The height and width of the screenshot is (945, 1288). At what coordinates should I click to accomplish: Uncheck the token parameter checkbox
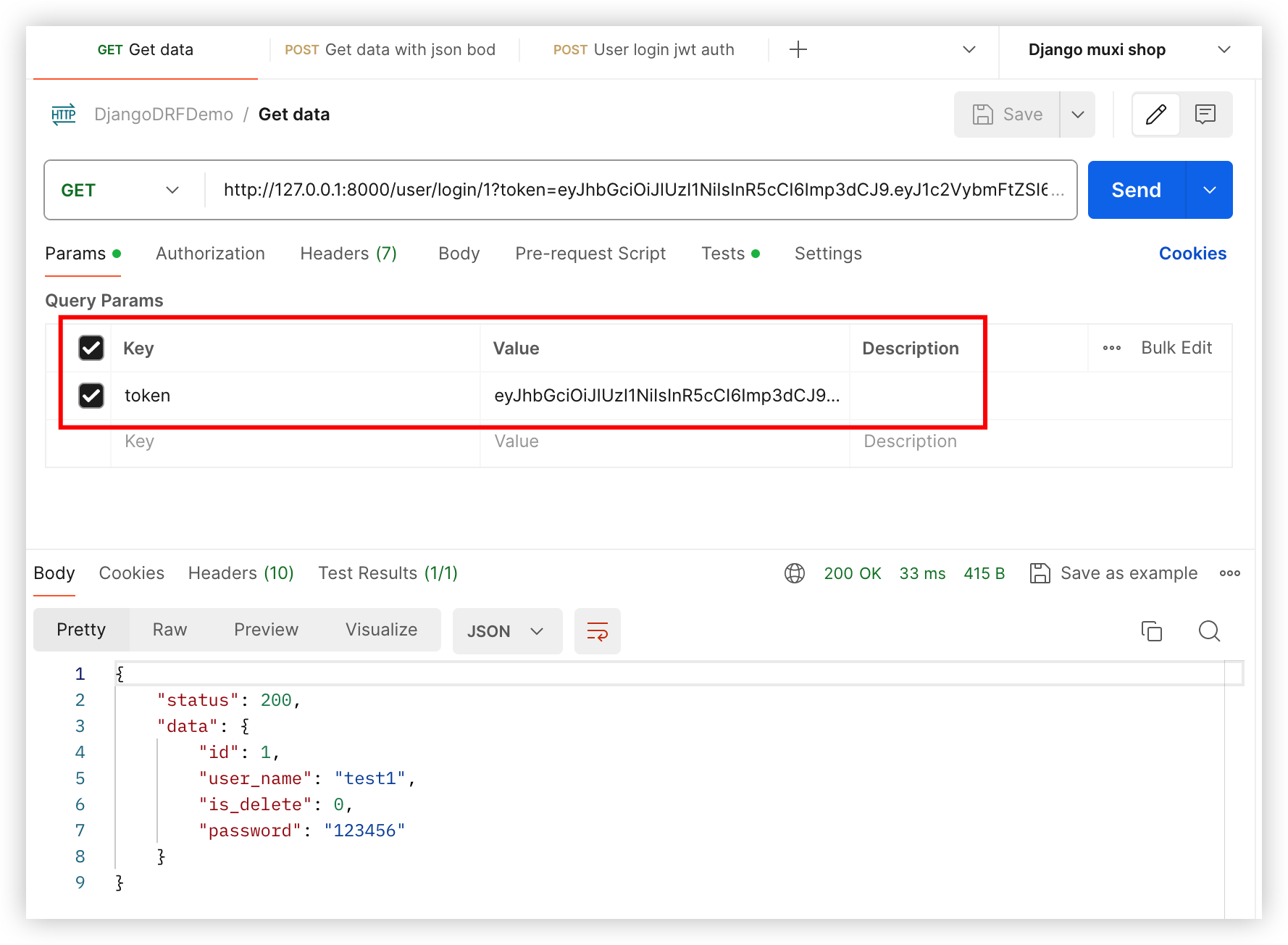[91, 396]
